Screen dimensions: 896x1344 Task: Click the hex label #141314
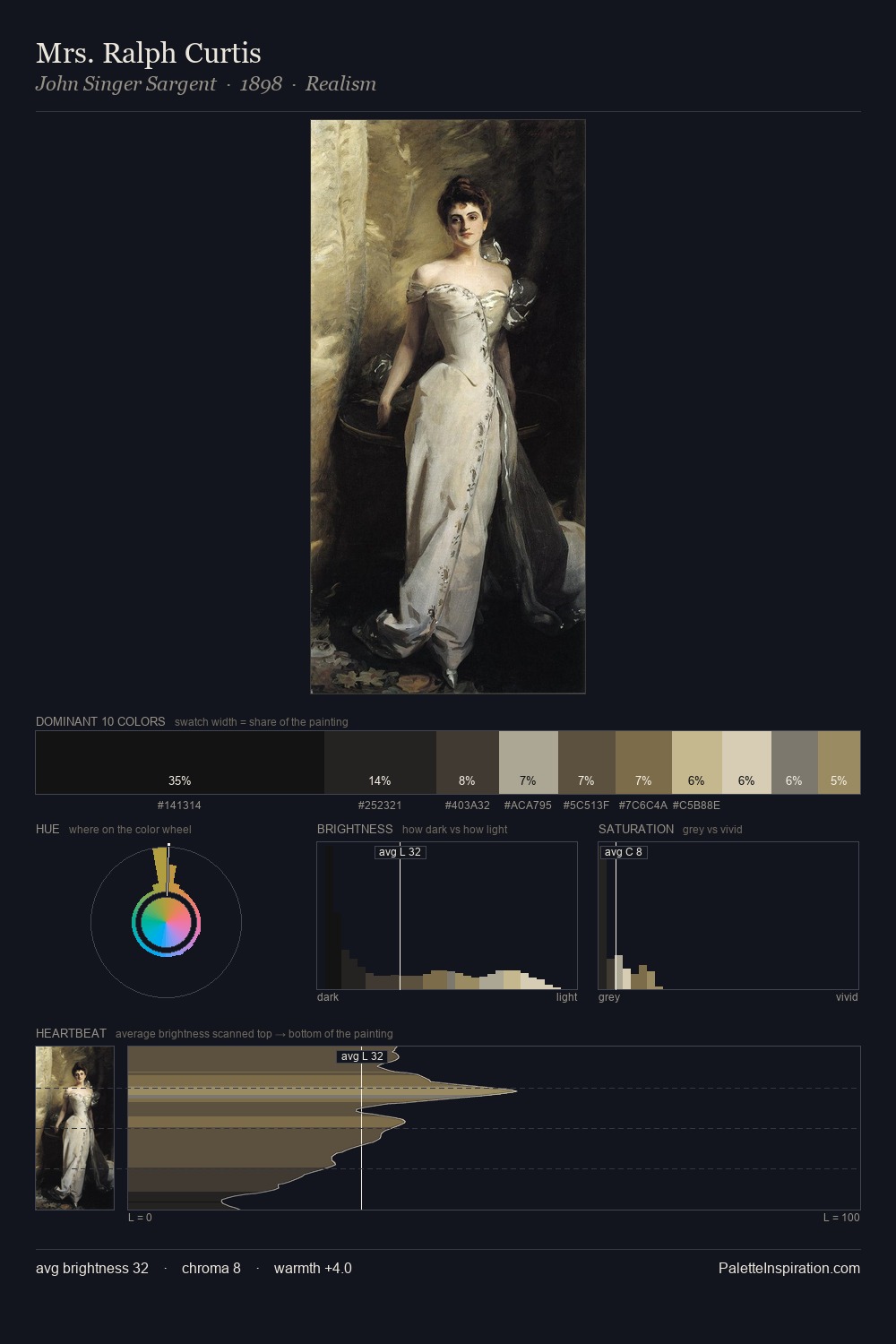click(x=179, y=806)
